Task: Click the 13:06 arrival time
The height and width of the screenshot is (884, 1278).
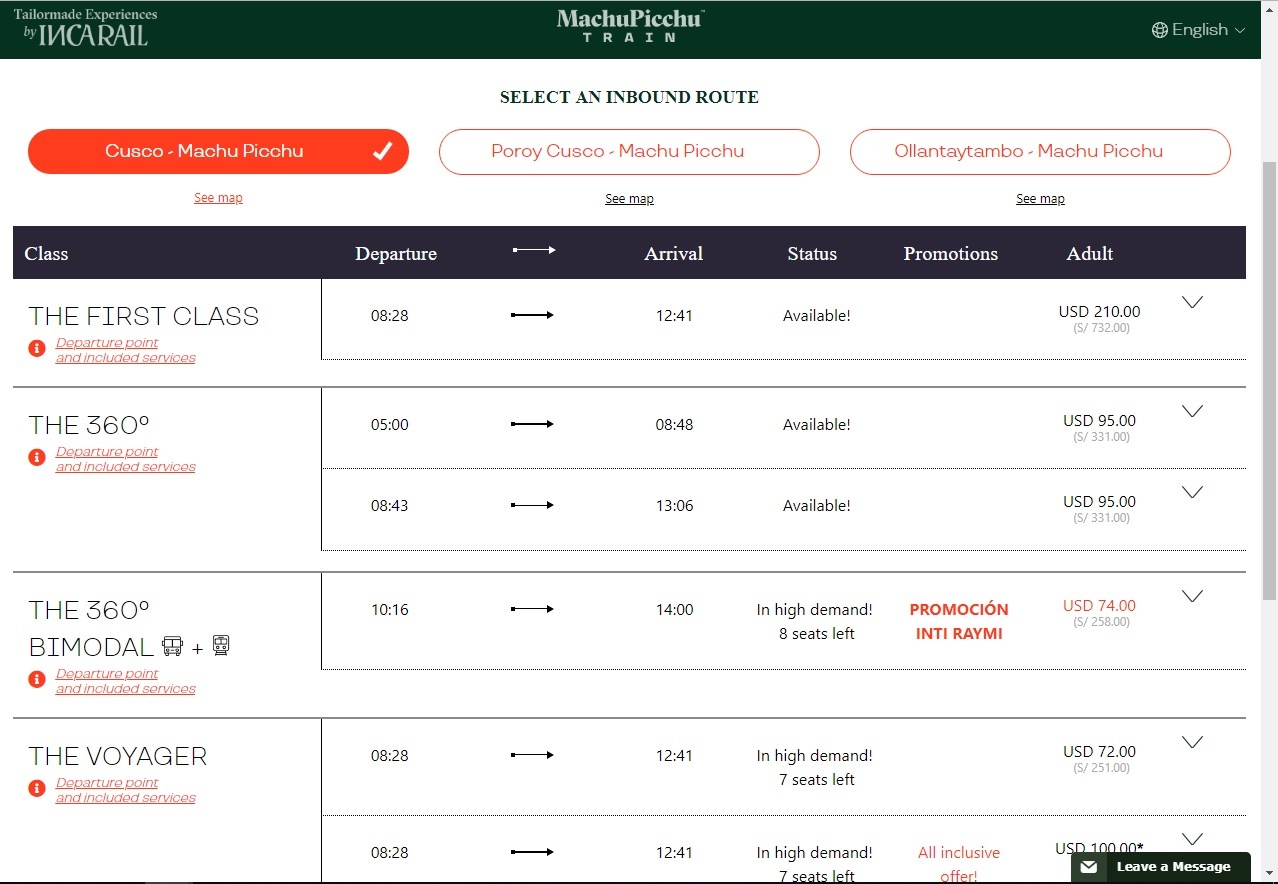Action: pos(674,506)
